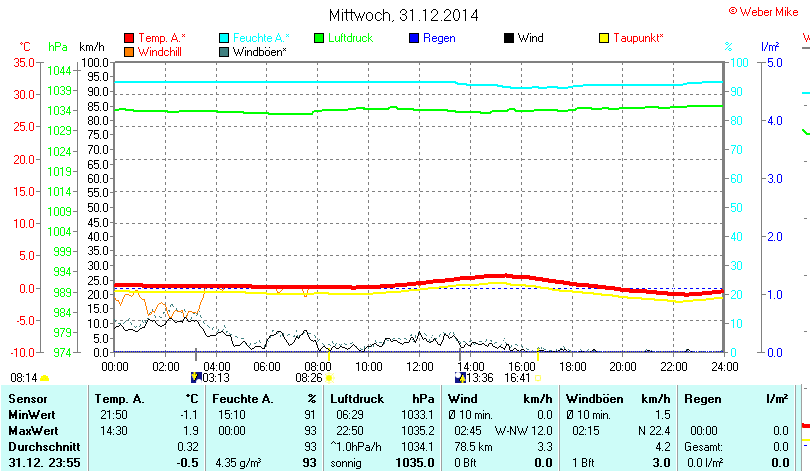The width and height of the screenshot is (810, 471).
Task: Click the Windböen* legend label
Action: point(259,52)
